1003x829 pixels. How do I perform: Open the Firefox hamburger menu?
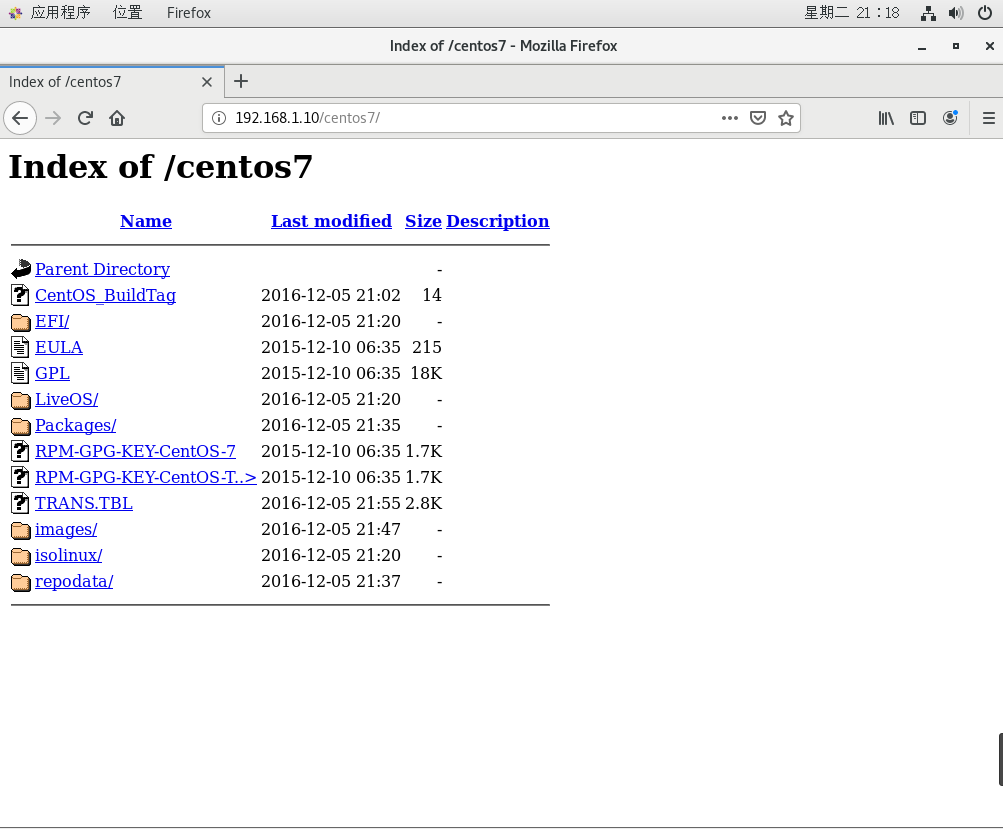(x=988, y=118)
